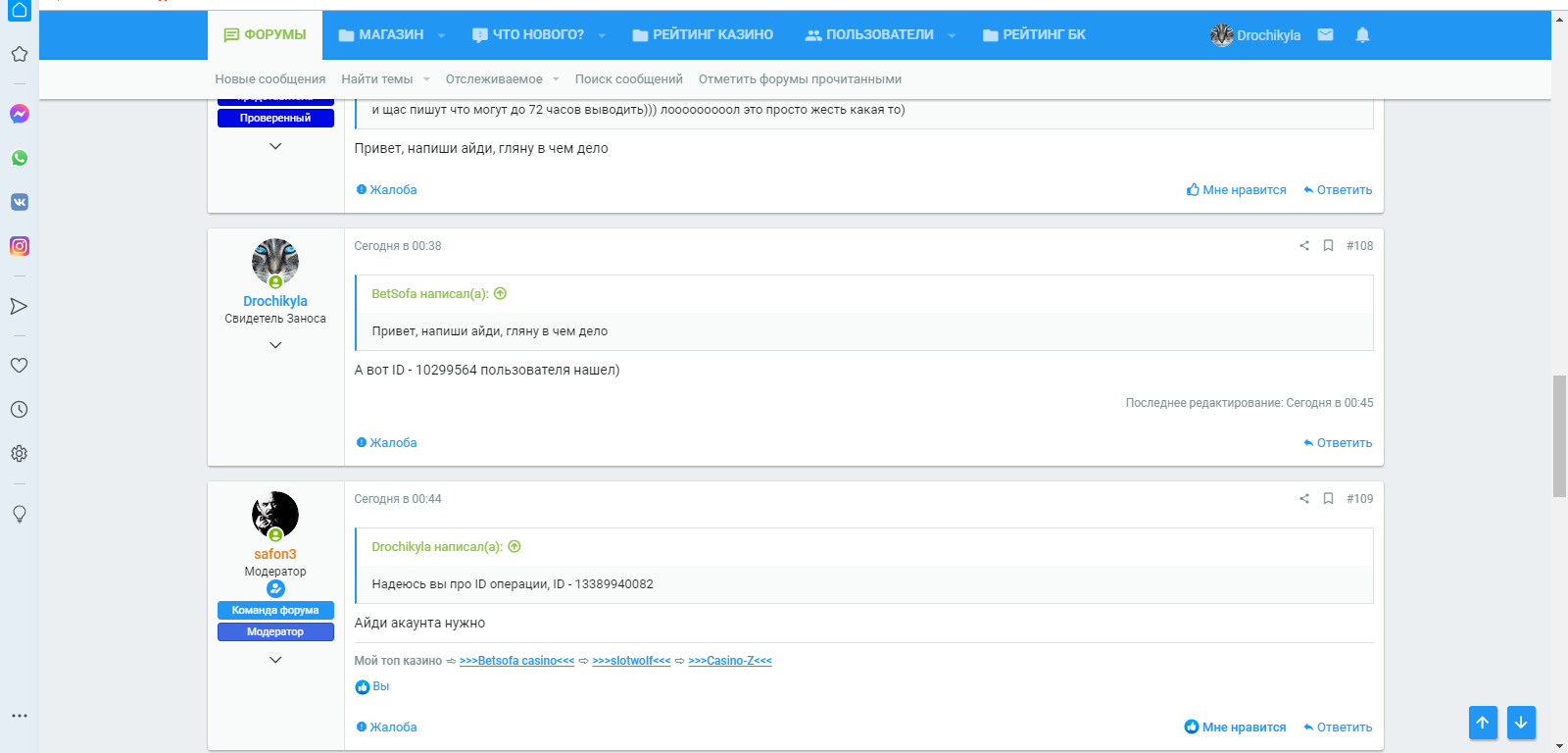Open the ФОРУМЫ tab
Viewport: 1568px width, 753px height.
pyautogui.click(x=265, y=35)
